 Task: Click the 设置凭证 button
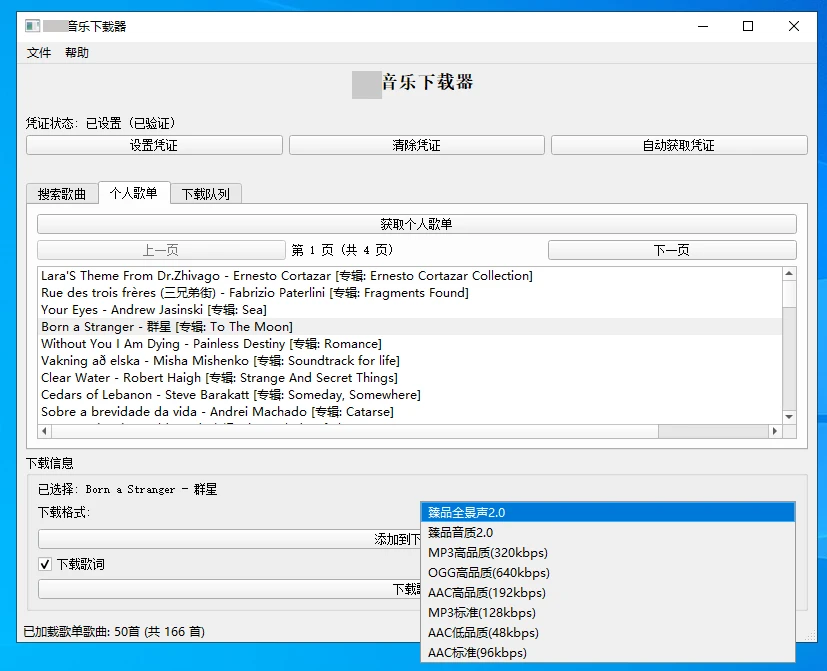(154, 146)
